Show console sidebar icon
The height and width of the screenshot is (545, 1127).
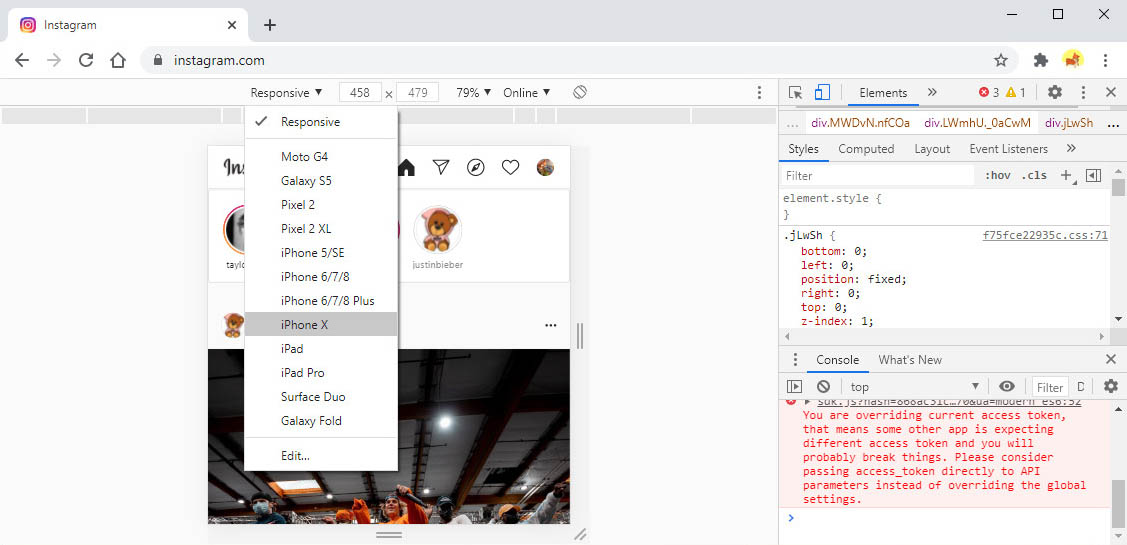click(794, 387)
